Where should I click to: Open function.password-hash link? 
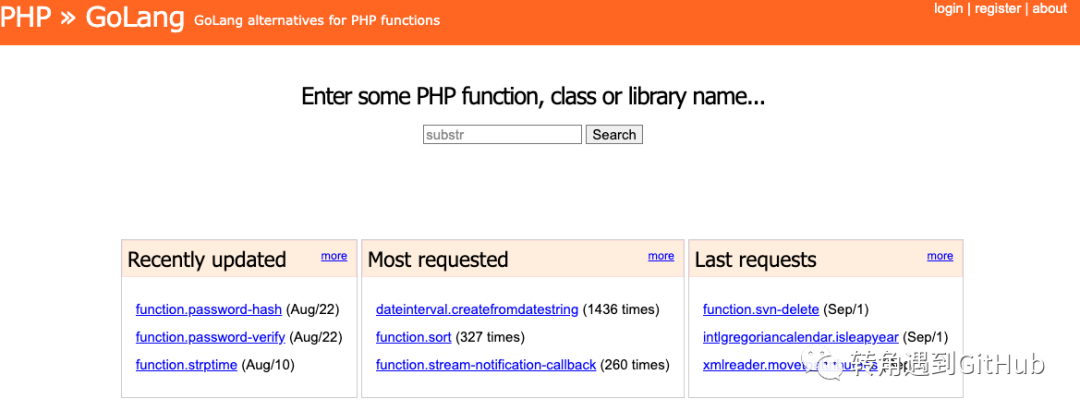point(209,310)
